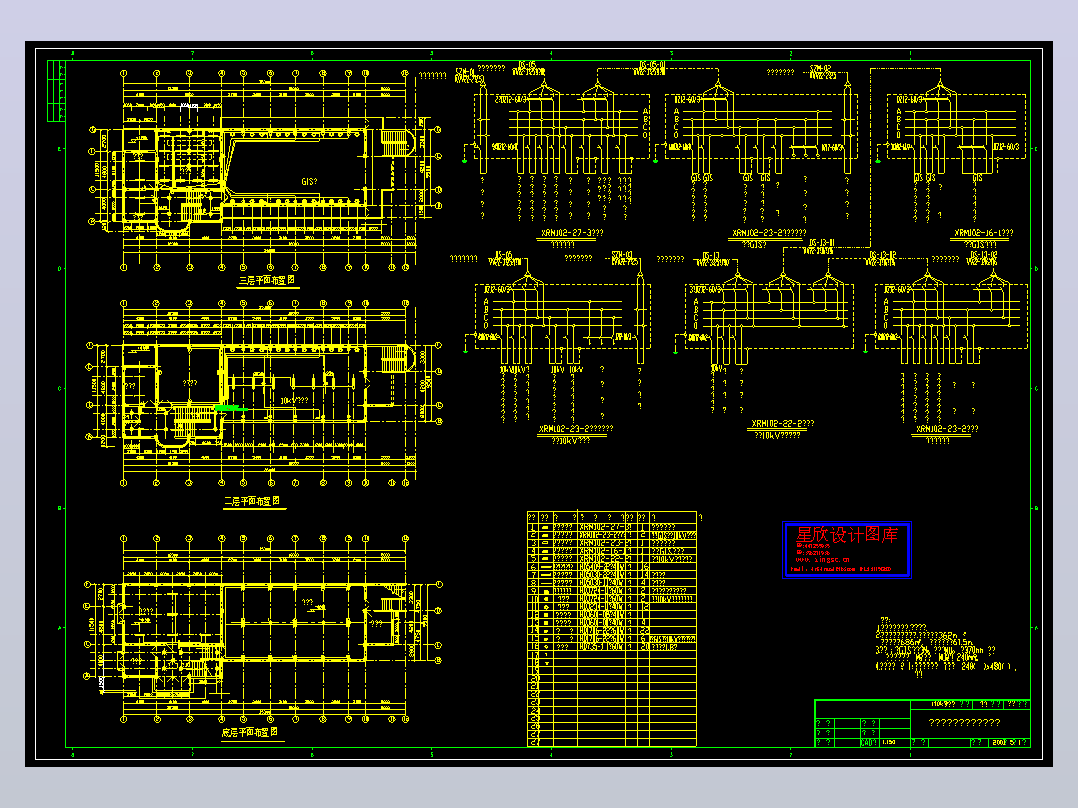Click the ???????????? drawing name in title block
Screen dimensions: 1078x808
(x=965, y=723)
